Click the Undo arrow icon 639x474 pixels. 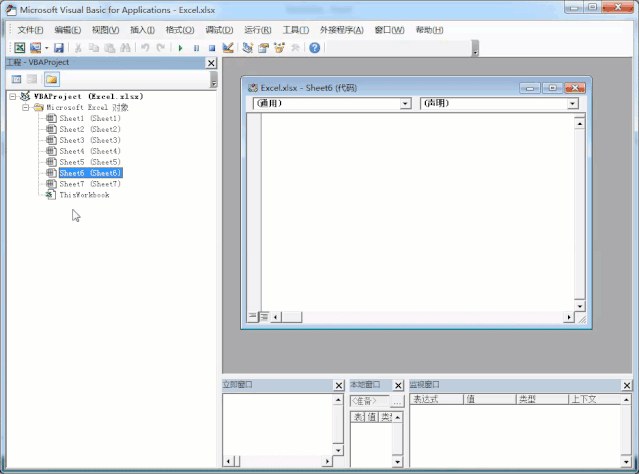[x=145, y=48]
